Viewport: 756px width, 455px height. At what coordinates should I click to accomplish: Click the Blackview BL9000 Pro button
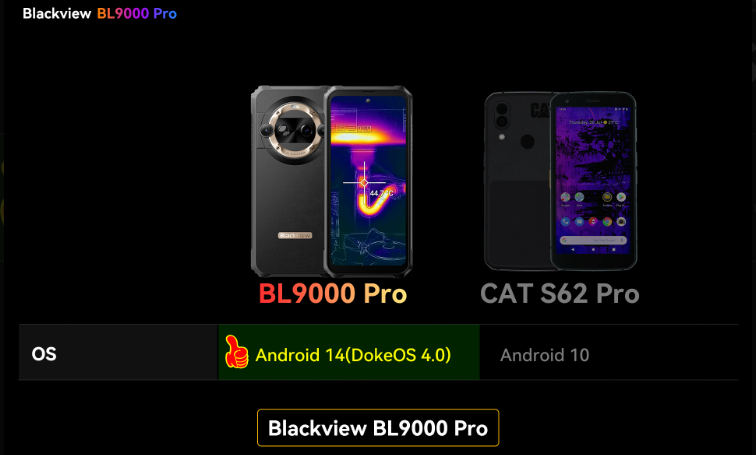pos(378,428)
